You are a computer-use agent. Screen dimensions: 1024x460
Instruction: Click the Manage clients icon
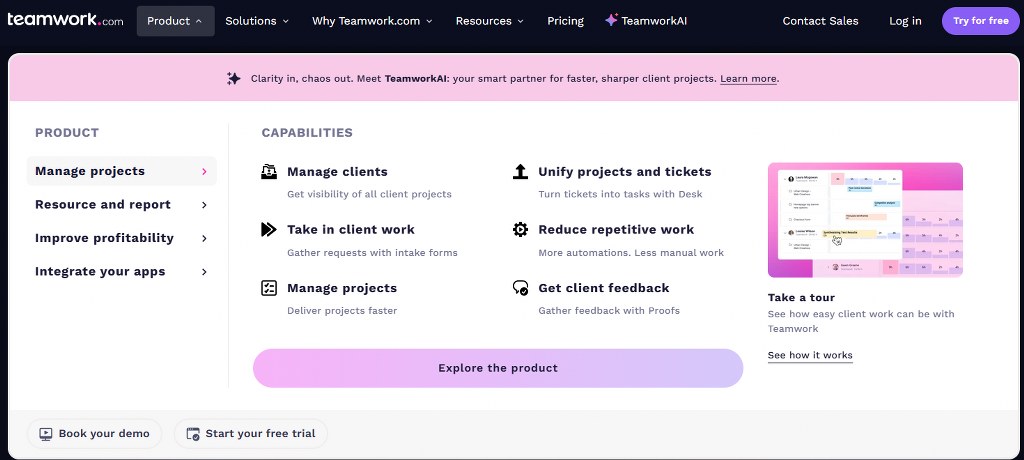268,171
